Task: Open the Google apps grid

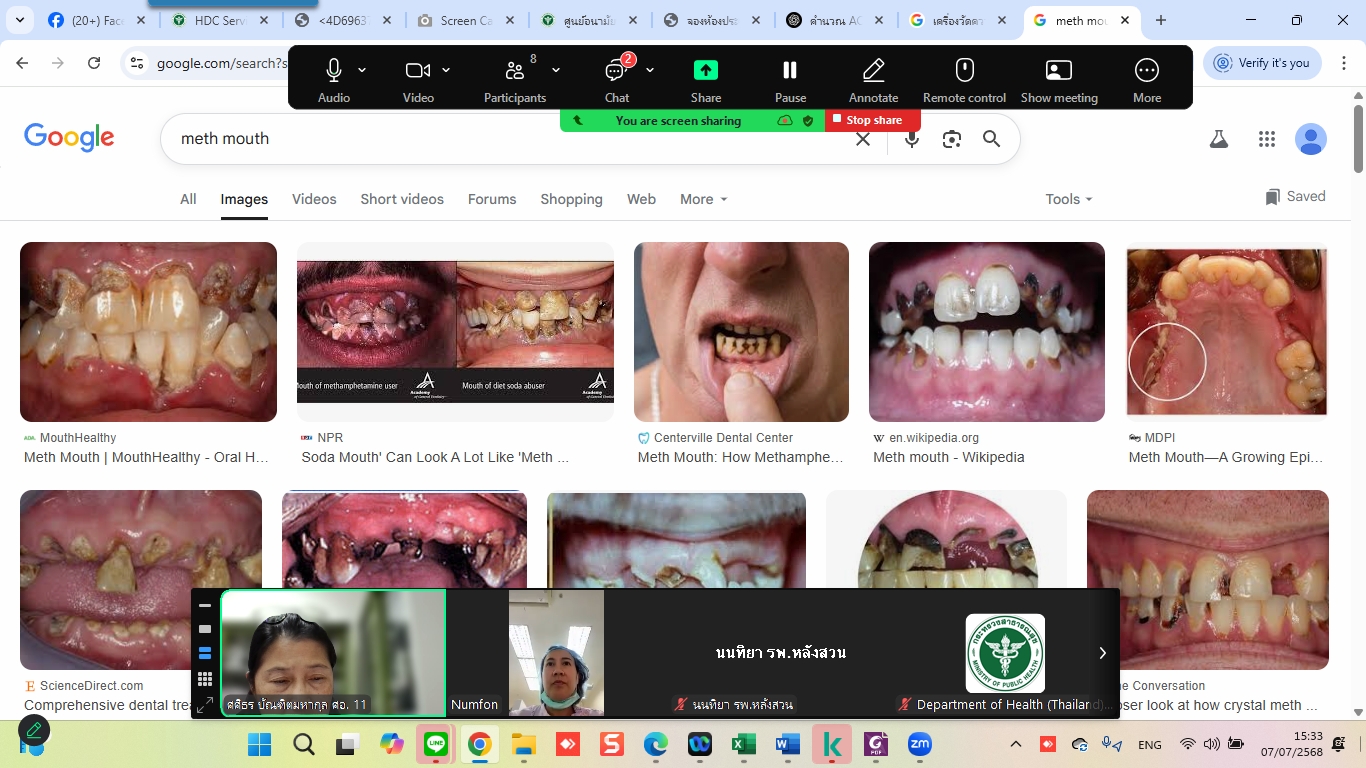Action: click(x=1267, y=139)
